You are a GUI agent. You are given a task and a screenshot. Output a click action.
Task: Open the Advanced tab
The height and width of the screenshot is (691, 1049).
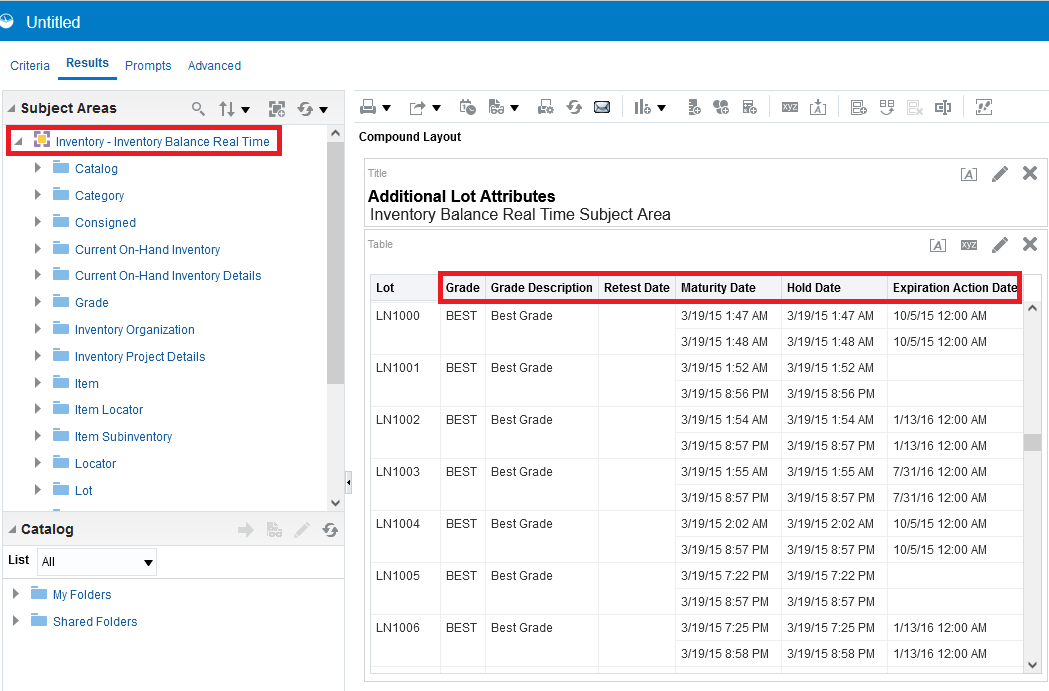tap(214, 66)
